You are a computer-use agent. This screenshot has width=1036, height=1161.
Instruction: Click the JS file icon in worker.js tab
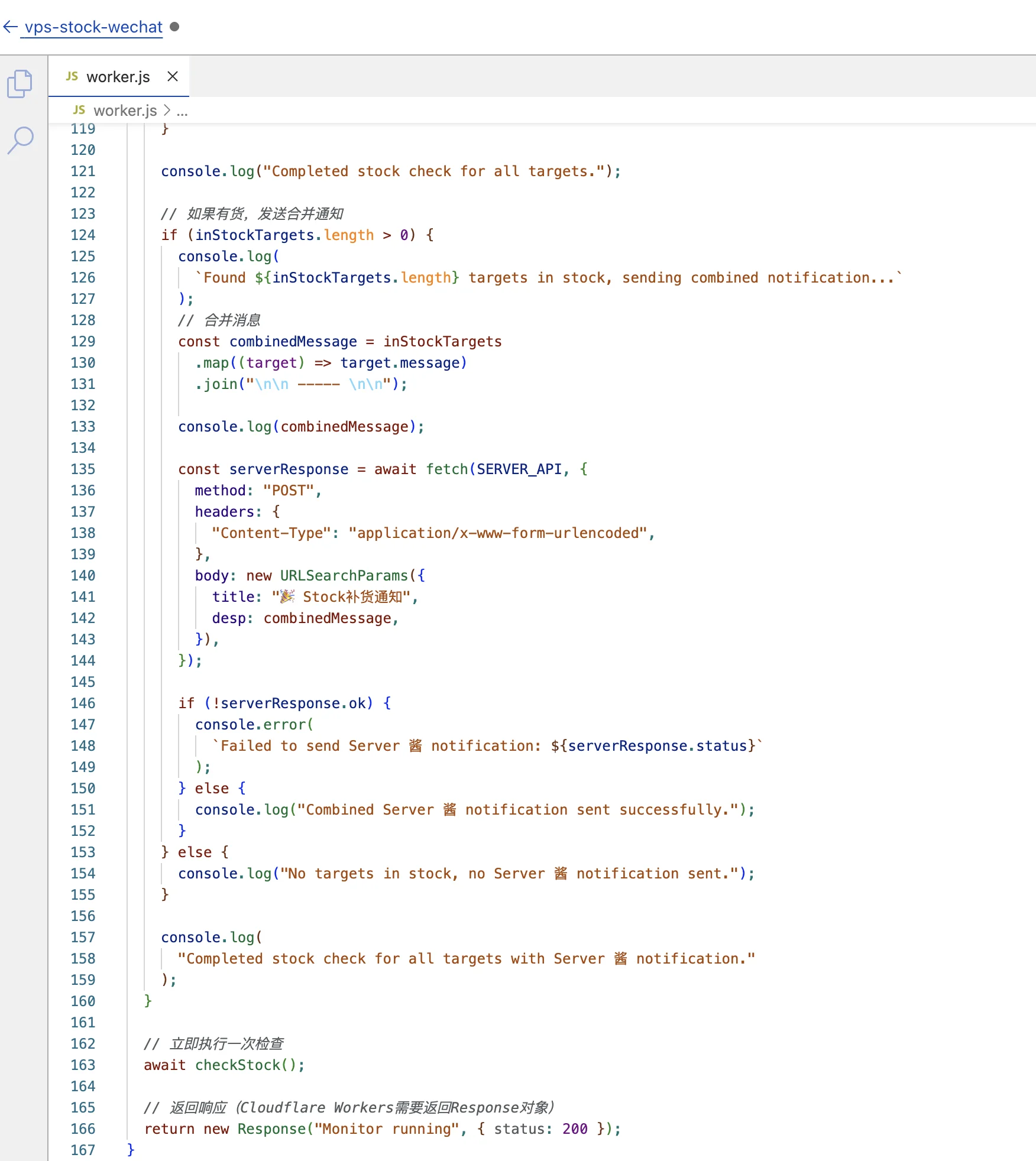(x=72, y=77)
